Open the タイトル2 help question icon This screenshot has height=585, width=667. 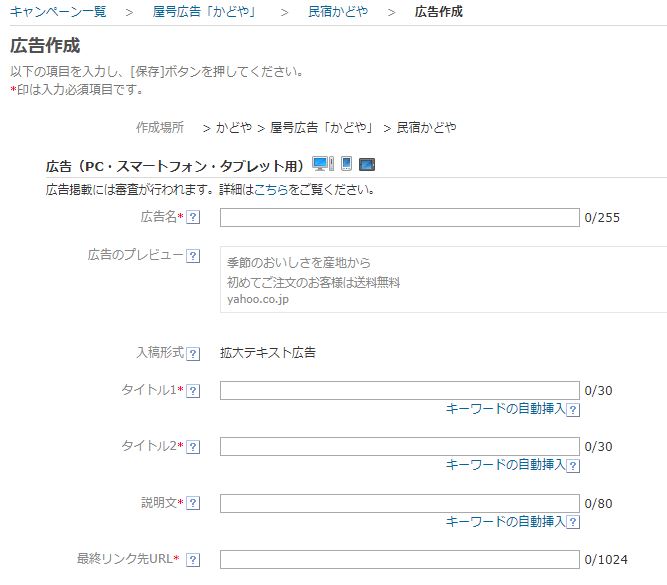tap(193, 447)
